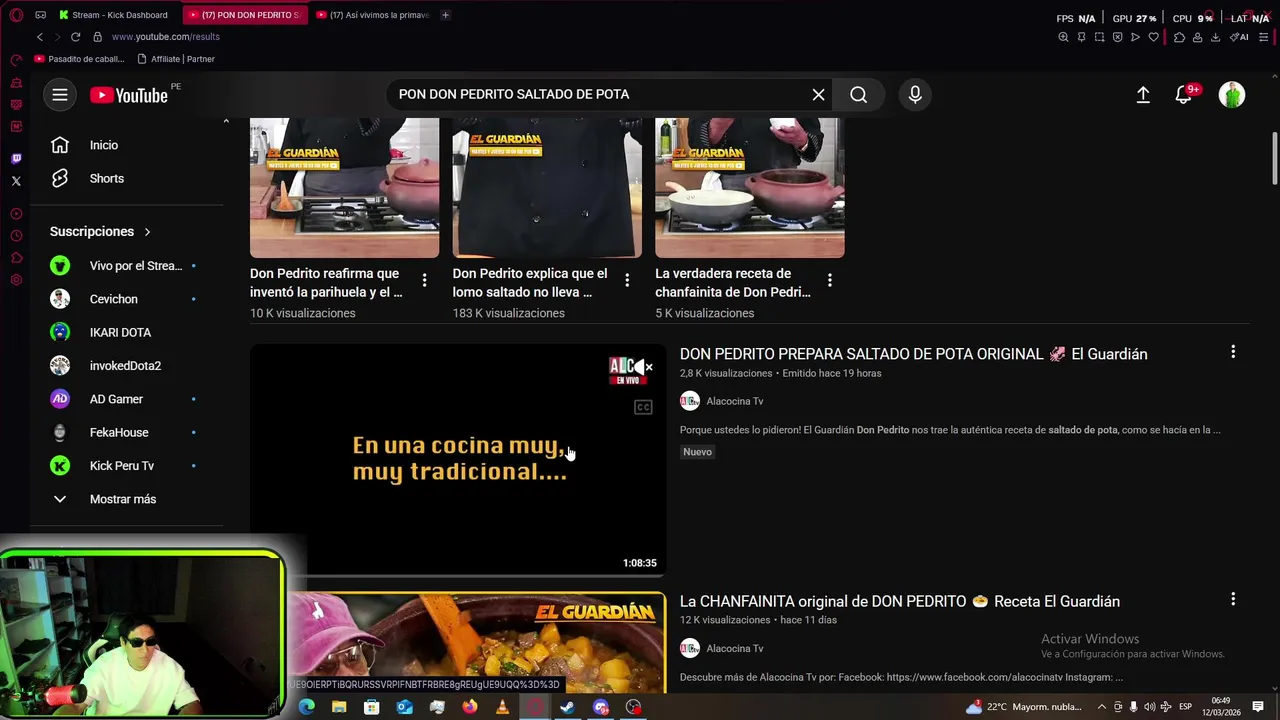1280x720 pixels.
Task: Open options for La CHANFAINITA original video
Action: pyautogui.click(x=1233, y=599)
